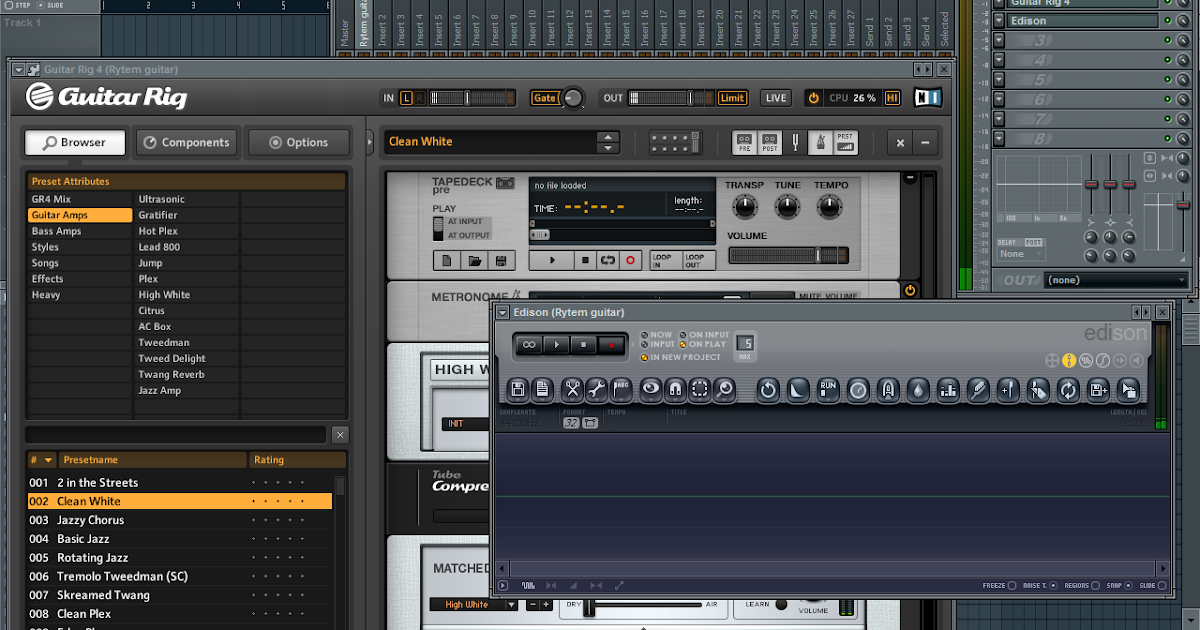Toggle Edison REGIONS option
This screenshot has height=630, width=1200.
coord(1081,585)
